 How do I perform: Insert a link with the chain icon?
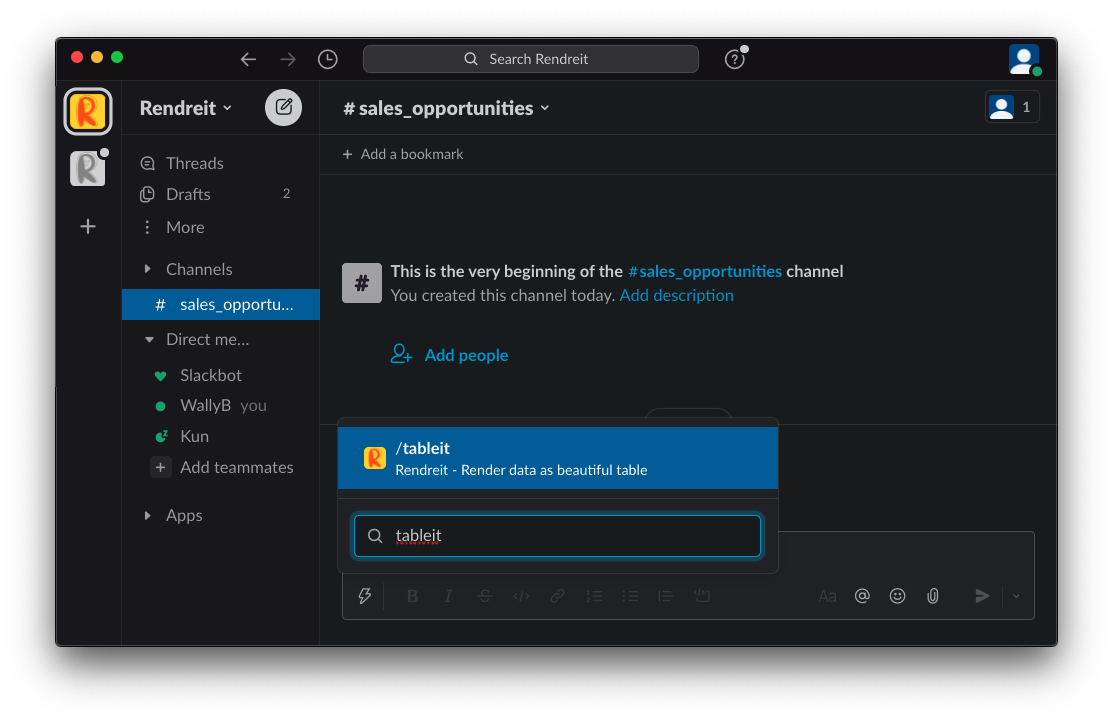pos(557,596)
